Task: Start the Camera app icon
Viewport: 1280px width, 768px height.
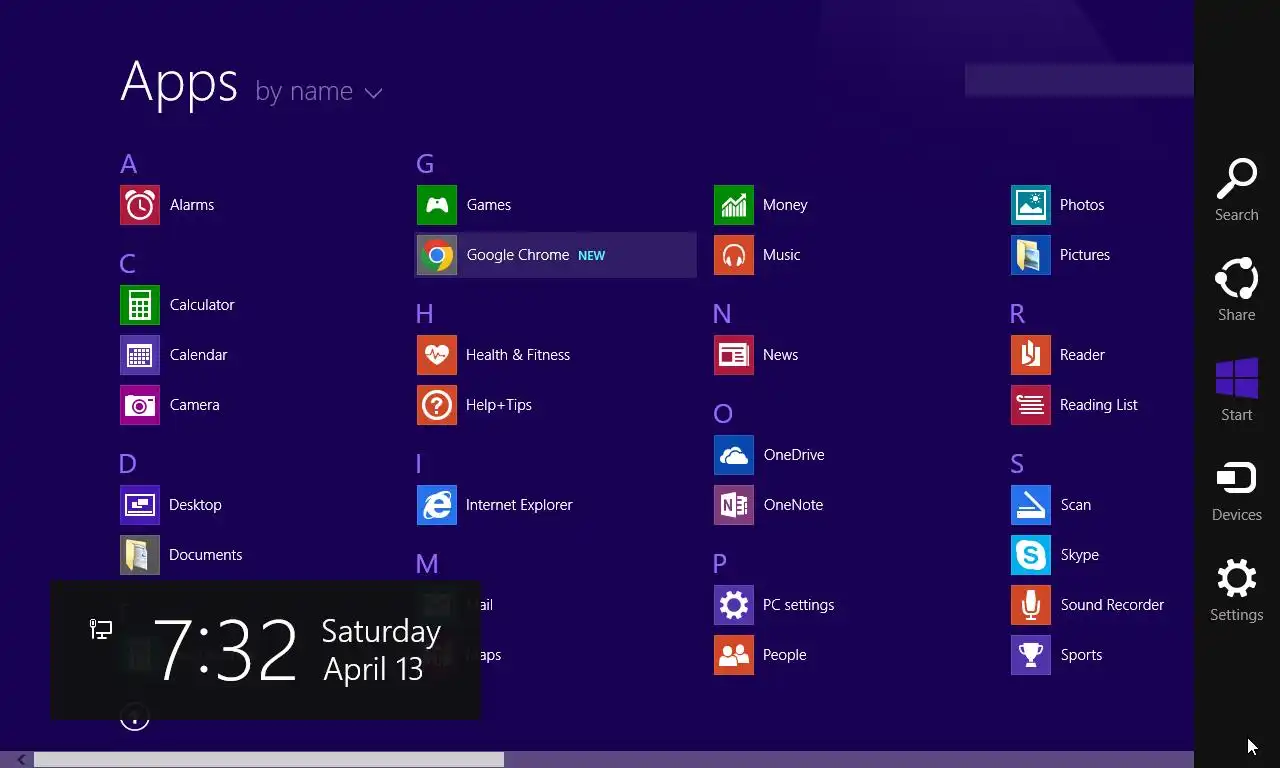Action: click(x=140, y=405)
